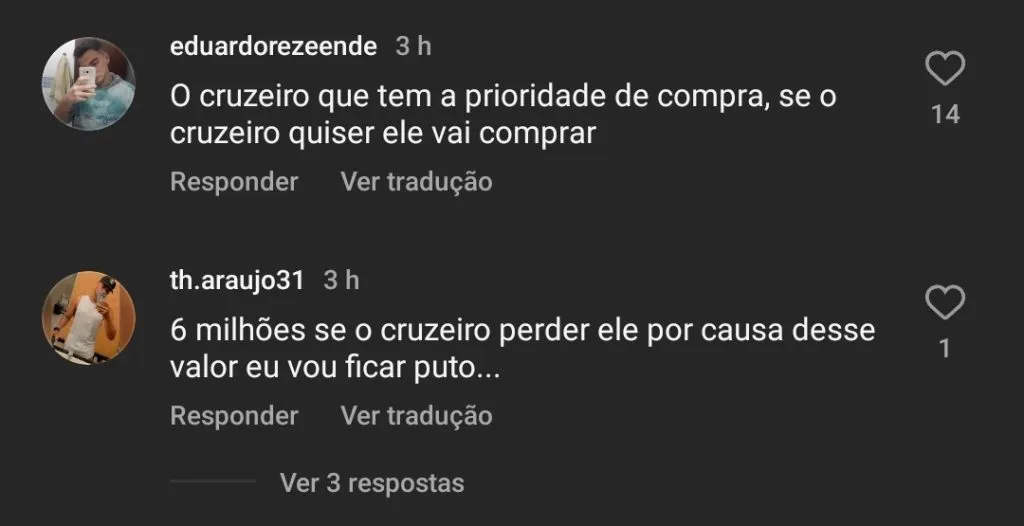
Task: Select the comment starting 'O cruzeiro que tem'
Action: [503, 115]
